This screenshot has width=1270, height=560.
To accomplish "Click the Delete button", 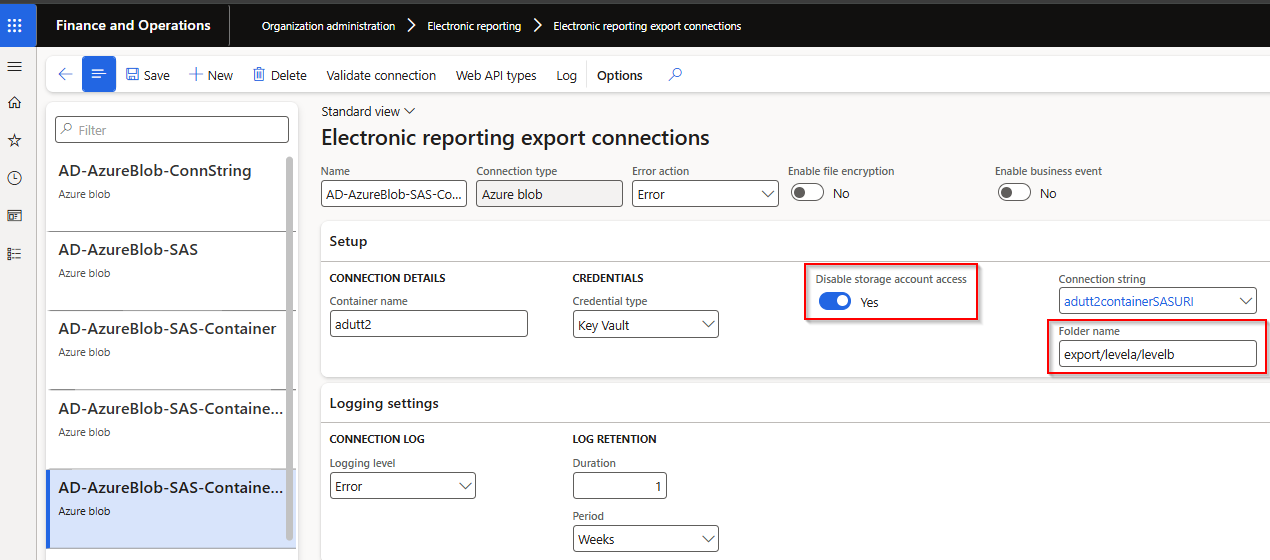I will [x=279, y=76].
